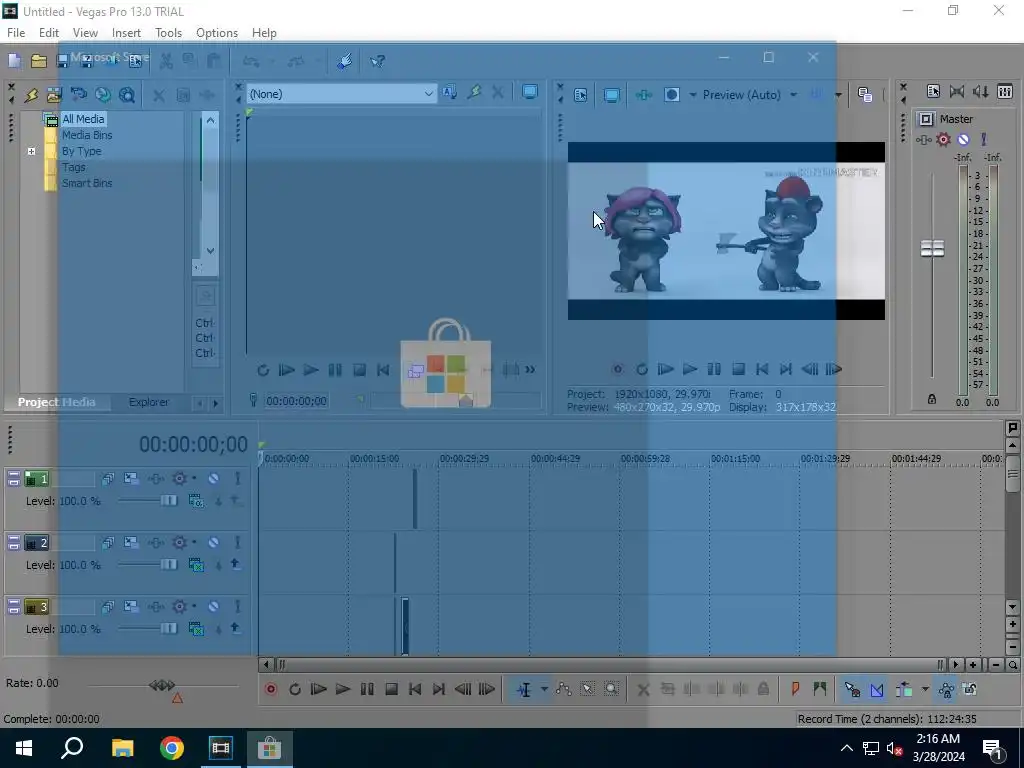
Task: Click the Get Media from Web globe icon
Action: (103, 95)
